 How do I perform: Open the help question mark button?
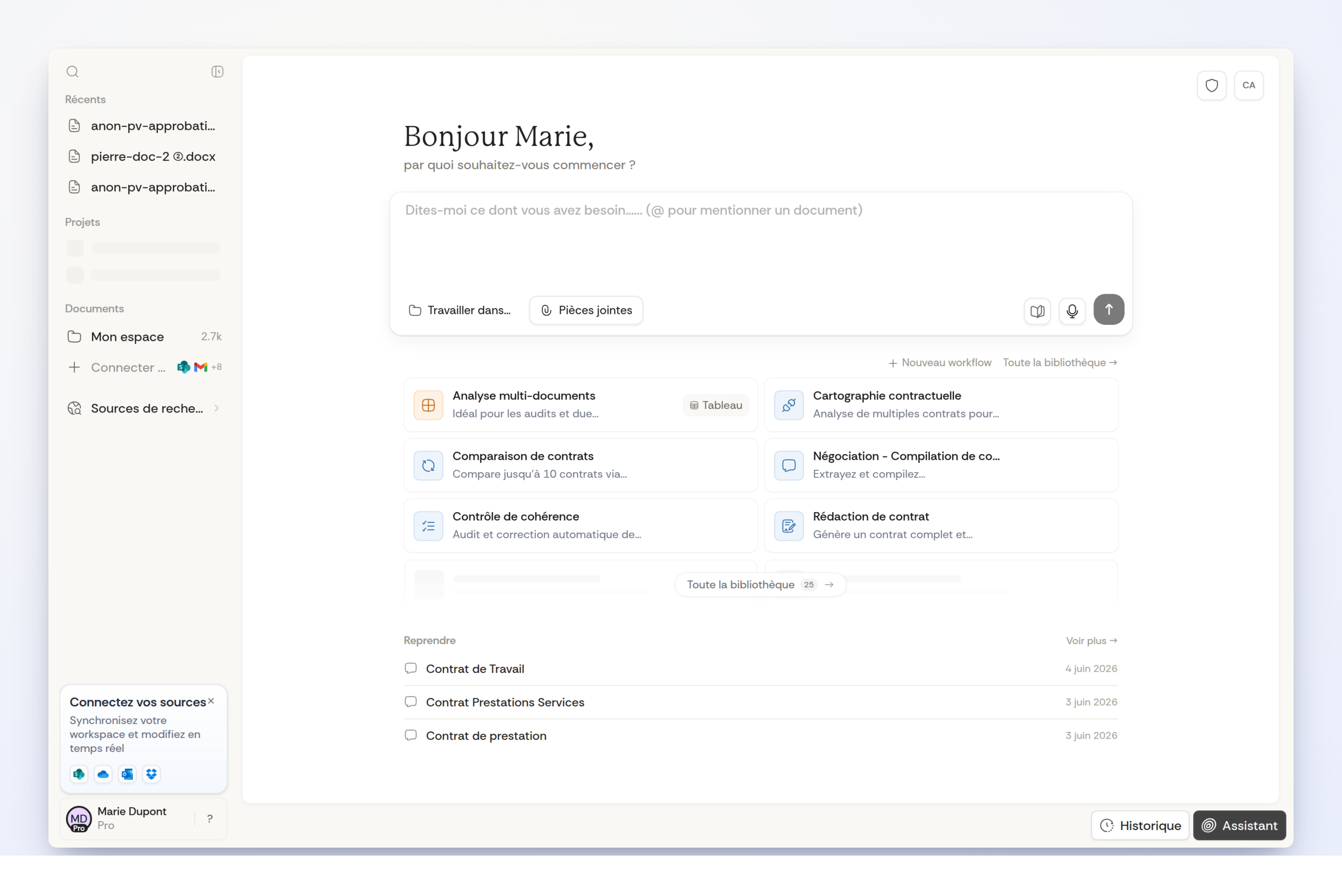coord(210,818)
